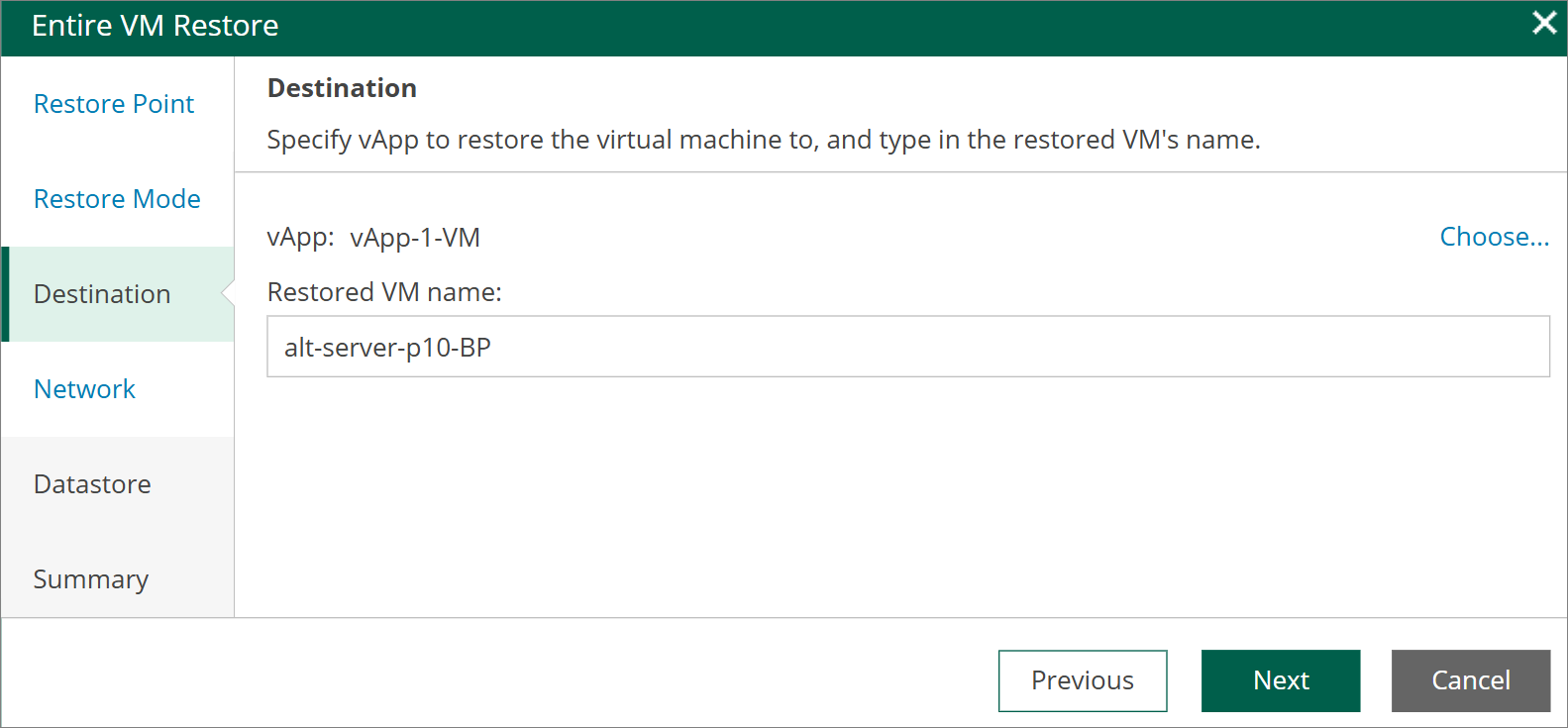
Task: Click the 'vApp:' label
Action: tap(301, 238)
